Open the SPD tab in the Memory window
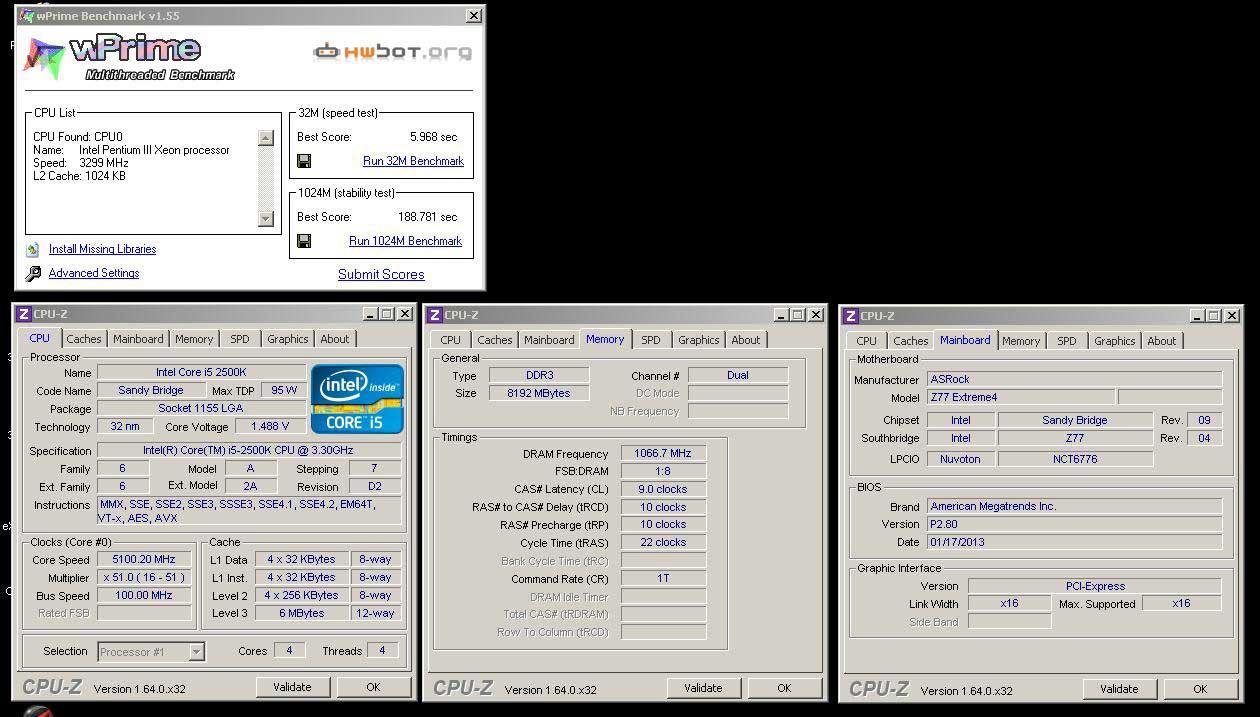 651,340
